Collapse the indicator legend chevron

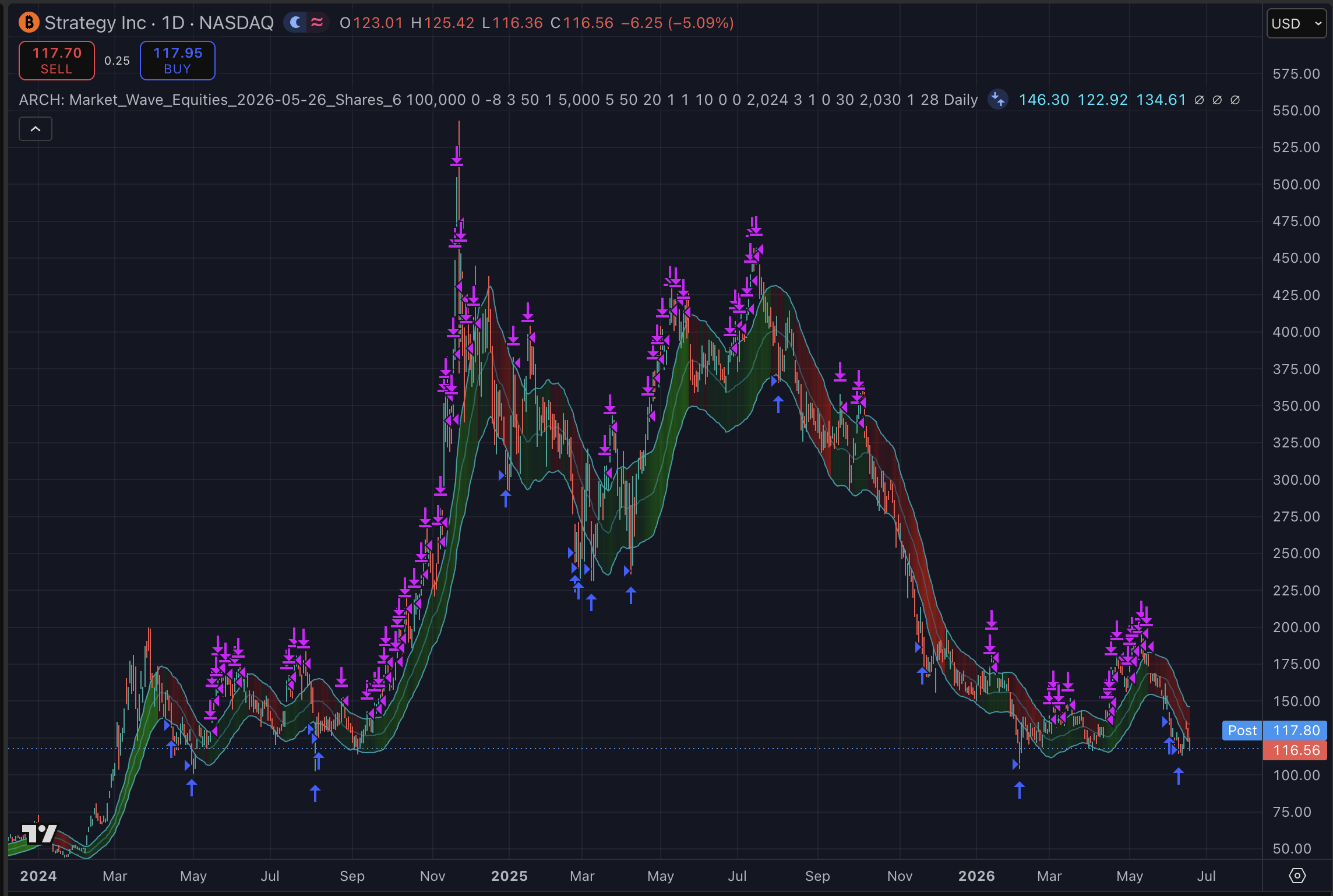36,129
